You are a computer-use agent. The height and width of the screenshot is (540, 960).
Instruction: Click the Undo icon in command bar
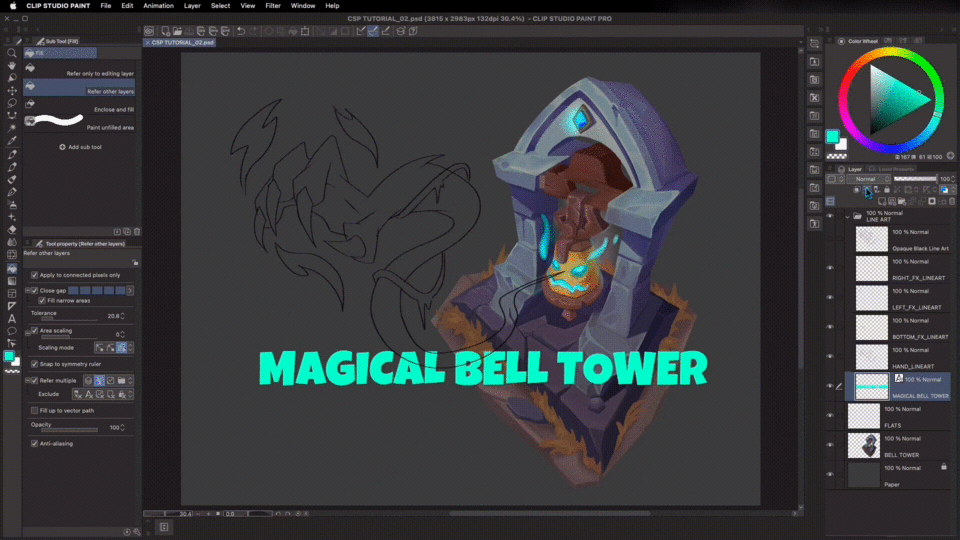click(x=241, y=31)
